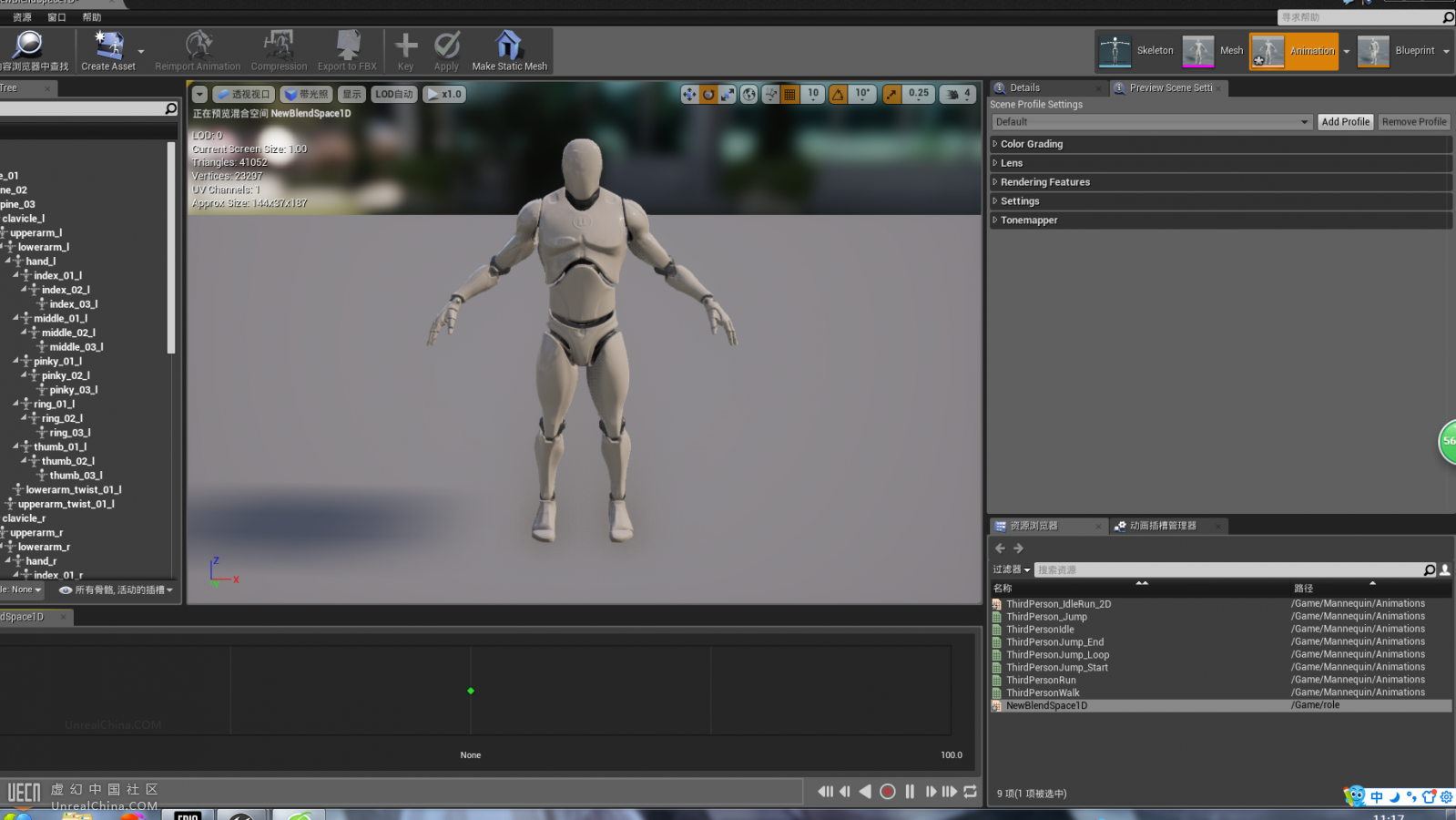Toggle scale snapping icon in viewport

coord(892,94)
